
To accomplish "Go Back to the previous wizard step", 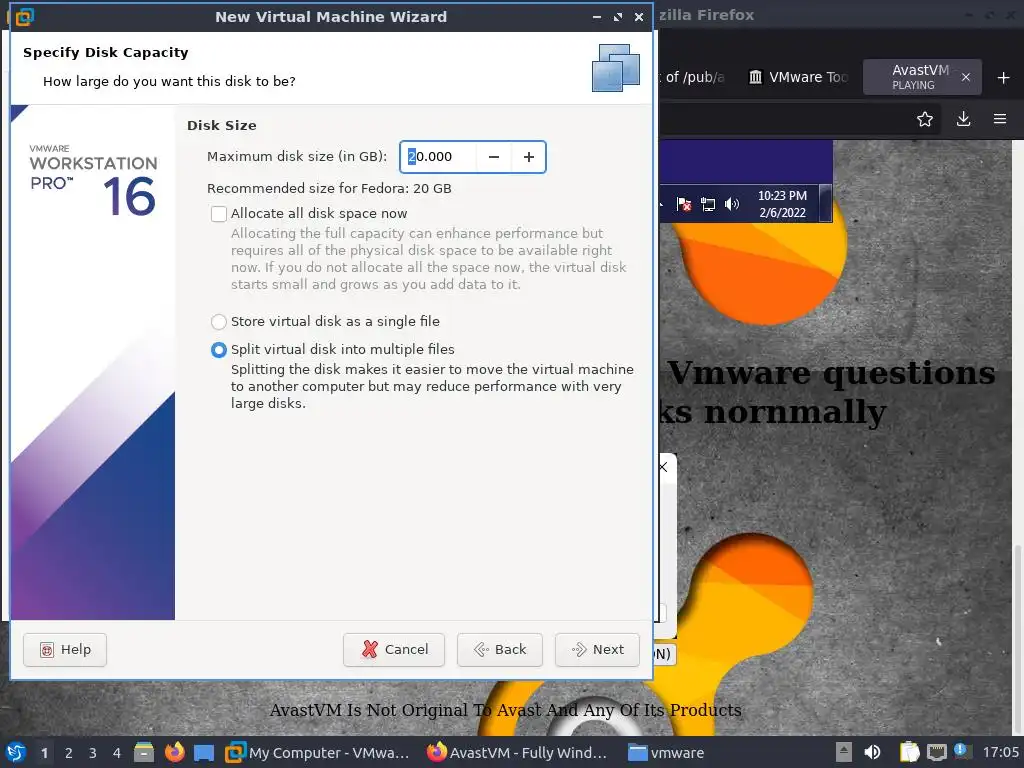I will pos(500,650).
